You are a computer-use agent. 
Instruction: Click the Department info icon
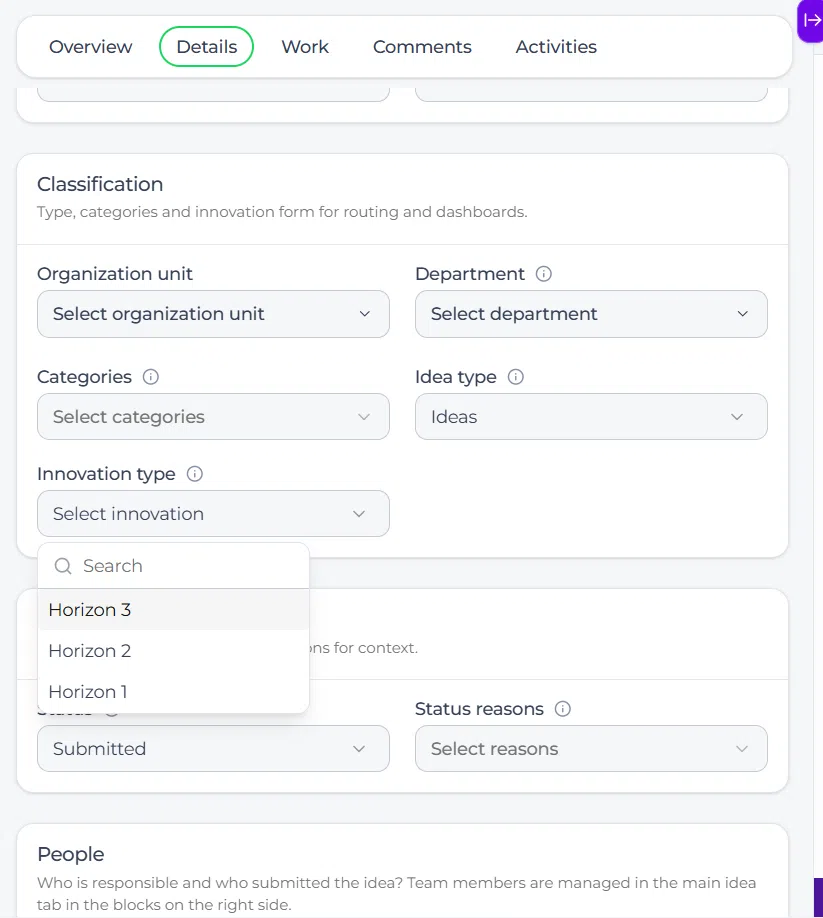pos(543,274)
